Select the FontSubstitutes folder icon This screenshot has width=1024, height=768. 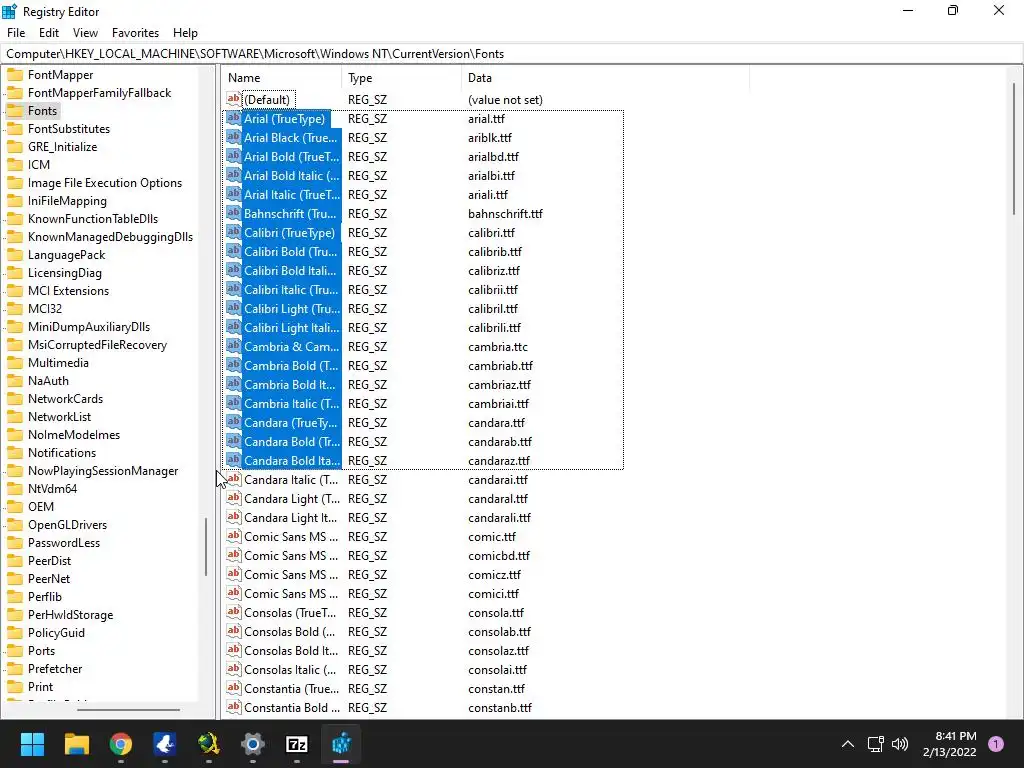click(x=15, y=129)
